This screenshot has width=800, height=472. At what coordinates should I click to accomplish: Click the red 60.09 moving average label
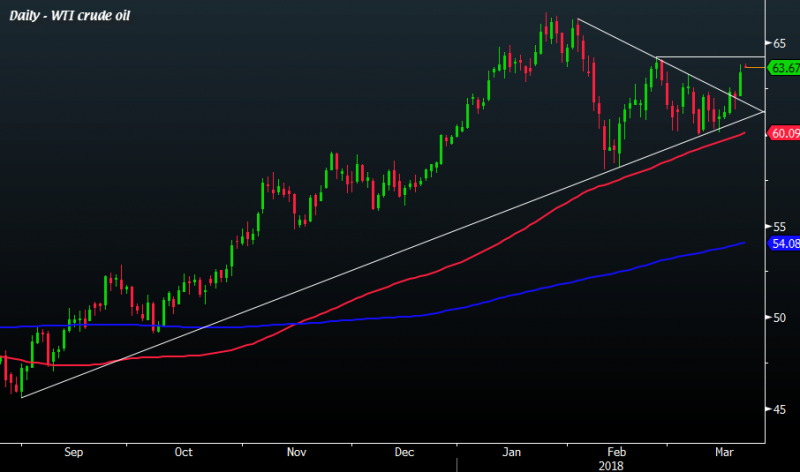pyautogui.click(x=783, y=133)
